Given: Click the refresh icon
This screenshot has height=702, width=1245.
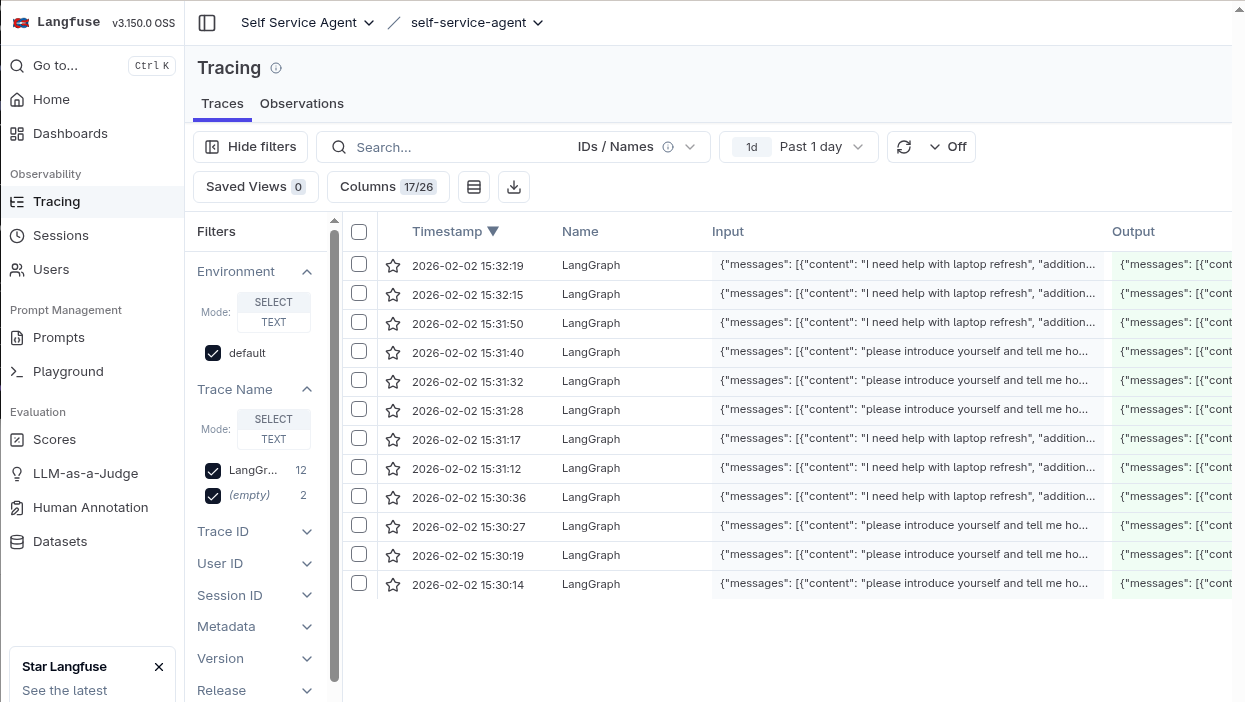Looking at the screenshot, I should tap(904, 147).
